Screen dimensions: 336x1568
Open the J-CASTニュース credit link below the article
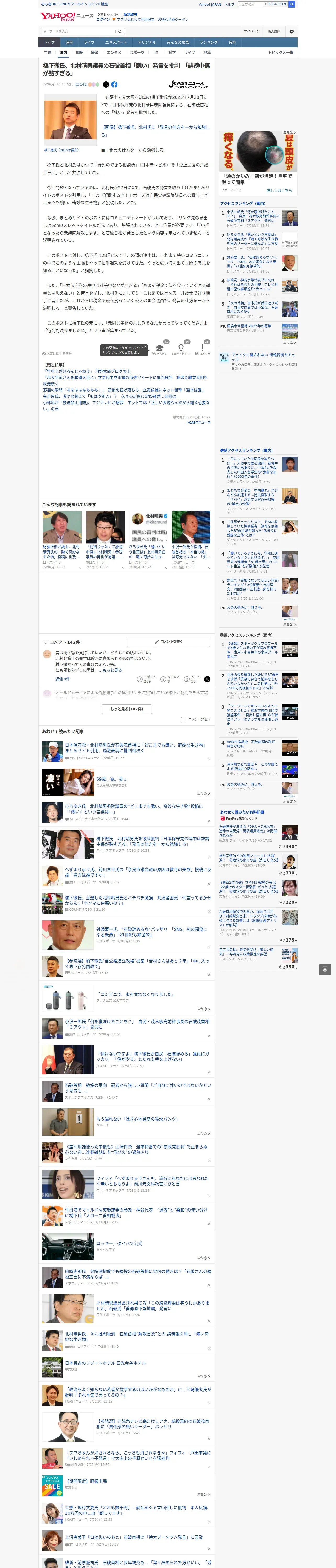click(x=198, y=422)
